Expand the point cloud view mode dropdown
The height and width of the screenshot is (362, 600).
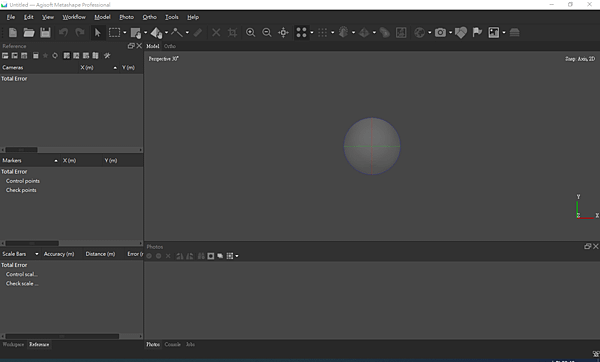click(x=312, y=33)
